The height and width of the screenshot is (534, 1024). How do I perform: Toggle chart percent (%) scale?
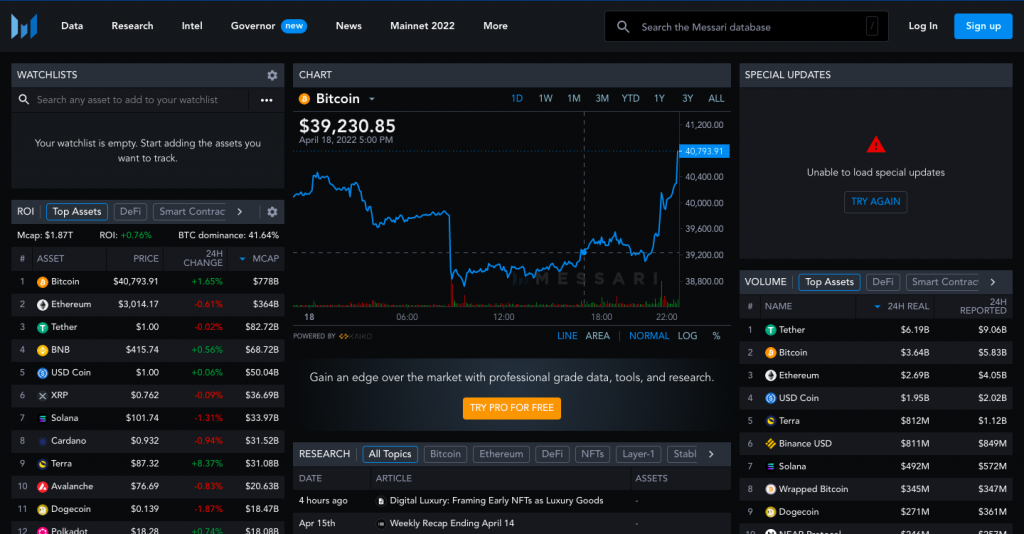tap(716, 336)
